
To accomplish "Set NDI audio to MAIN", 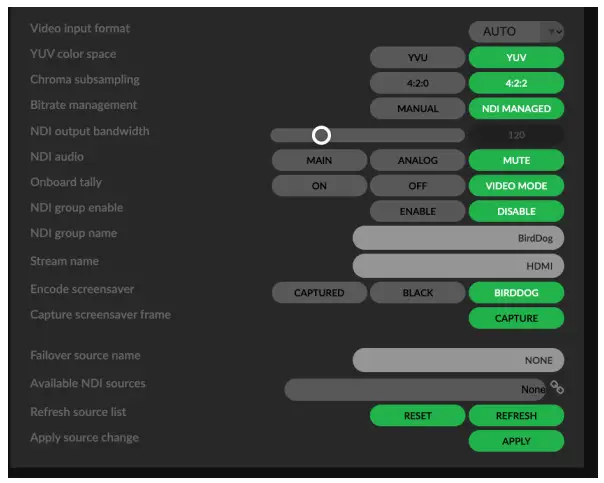I will (x=319, y=160).
